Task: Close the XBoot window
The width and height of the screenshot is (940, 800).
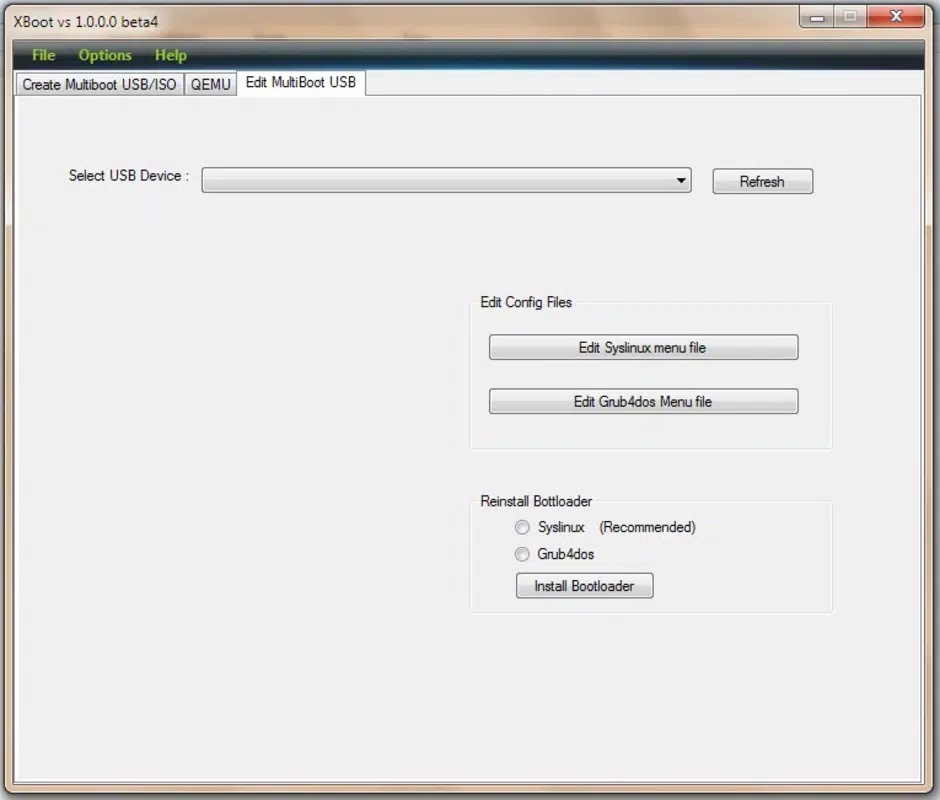Action: coord(896,17)
